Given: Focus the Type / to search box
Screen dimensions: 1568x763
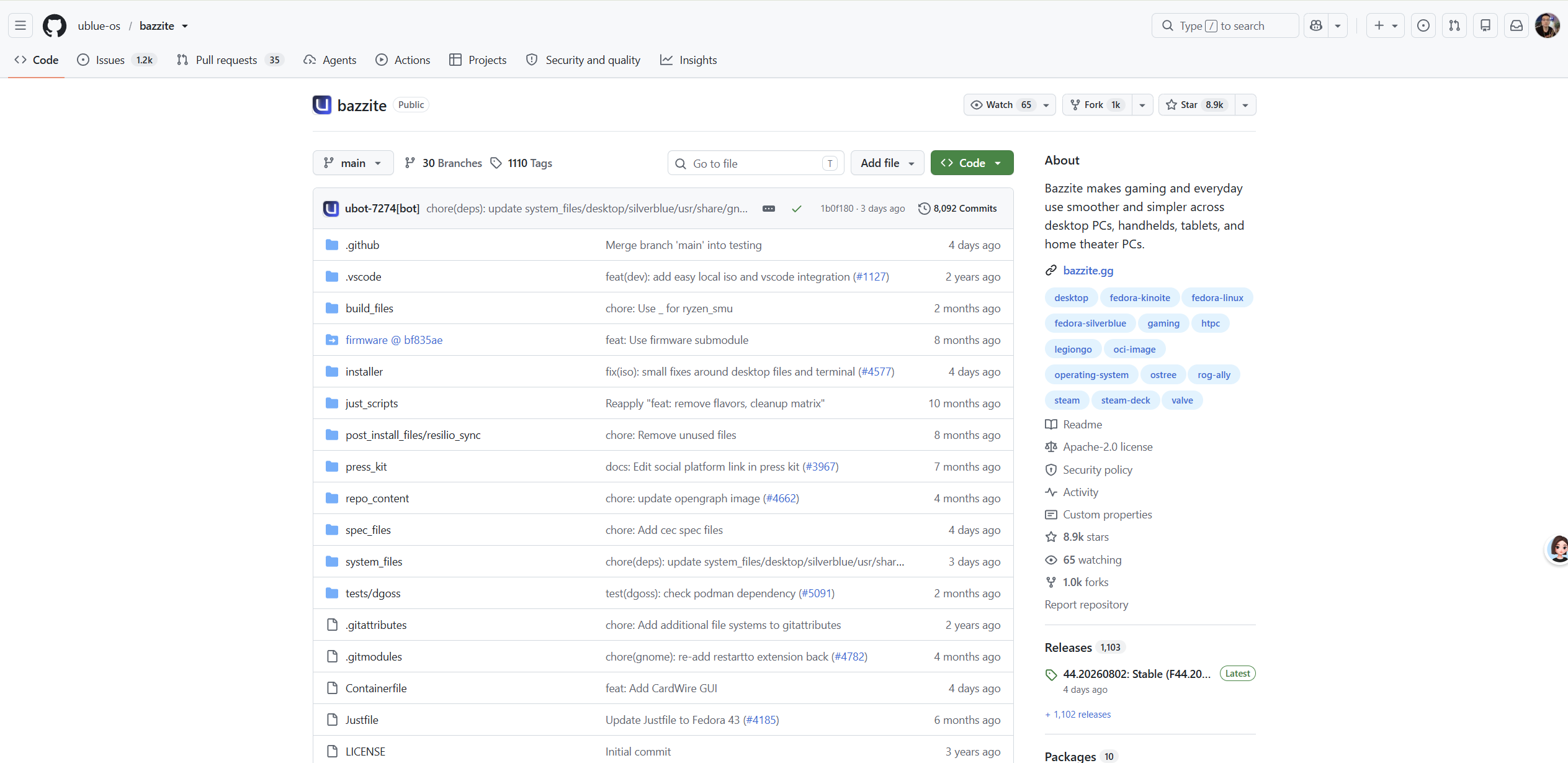Looking at the screenshot, I should (x=1225, y=25).
